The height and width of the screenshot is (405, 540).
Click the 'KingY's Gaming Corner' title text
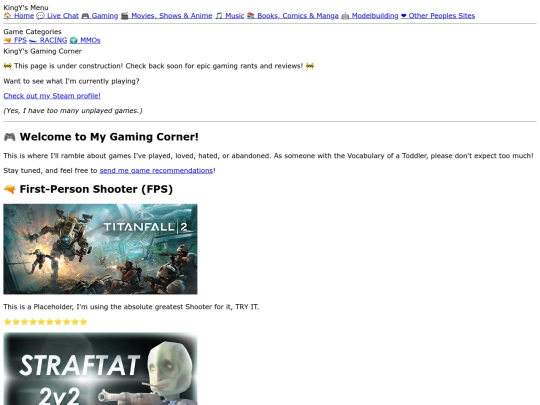tap(42, 51)
